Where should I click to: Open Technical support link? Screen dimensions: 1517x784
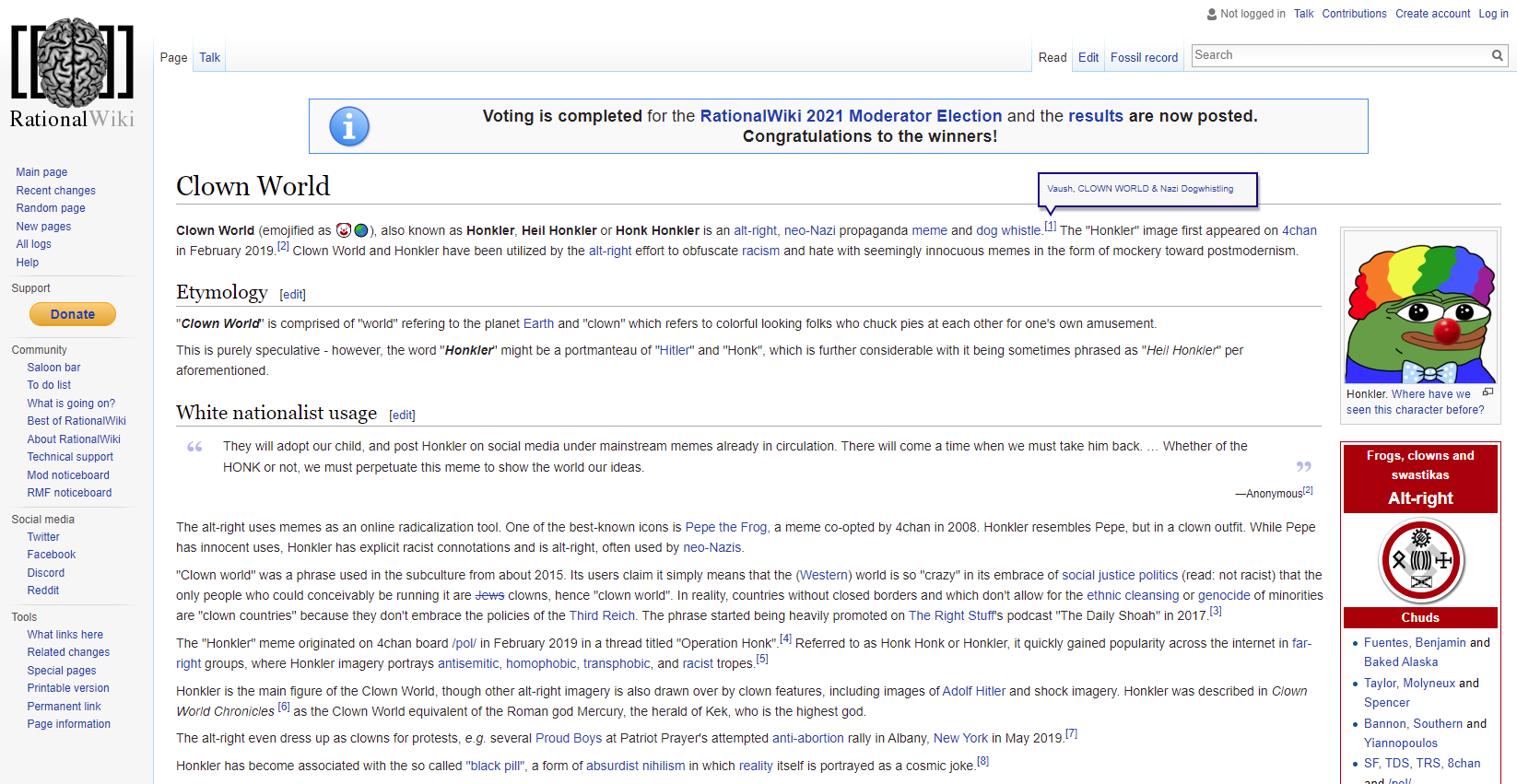[70, 457]
